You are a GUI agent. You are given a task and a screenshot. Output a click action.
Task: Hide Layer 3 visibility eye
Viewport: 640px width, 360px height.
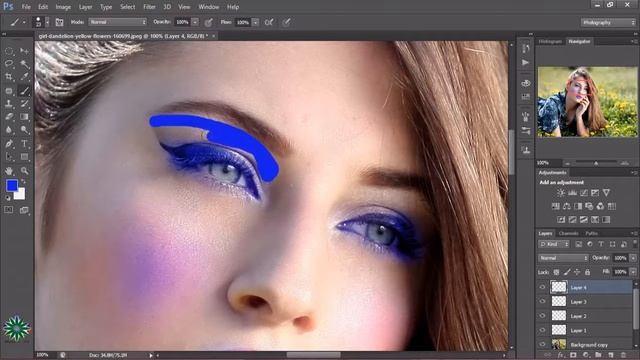click(542, 302)
